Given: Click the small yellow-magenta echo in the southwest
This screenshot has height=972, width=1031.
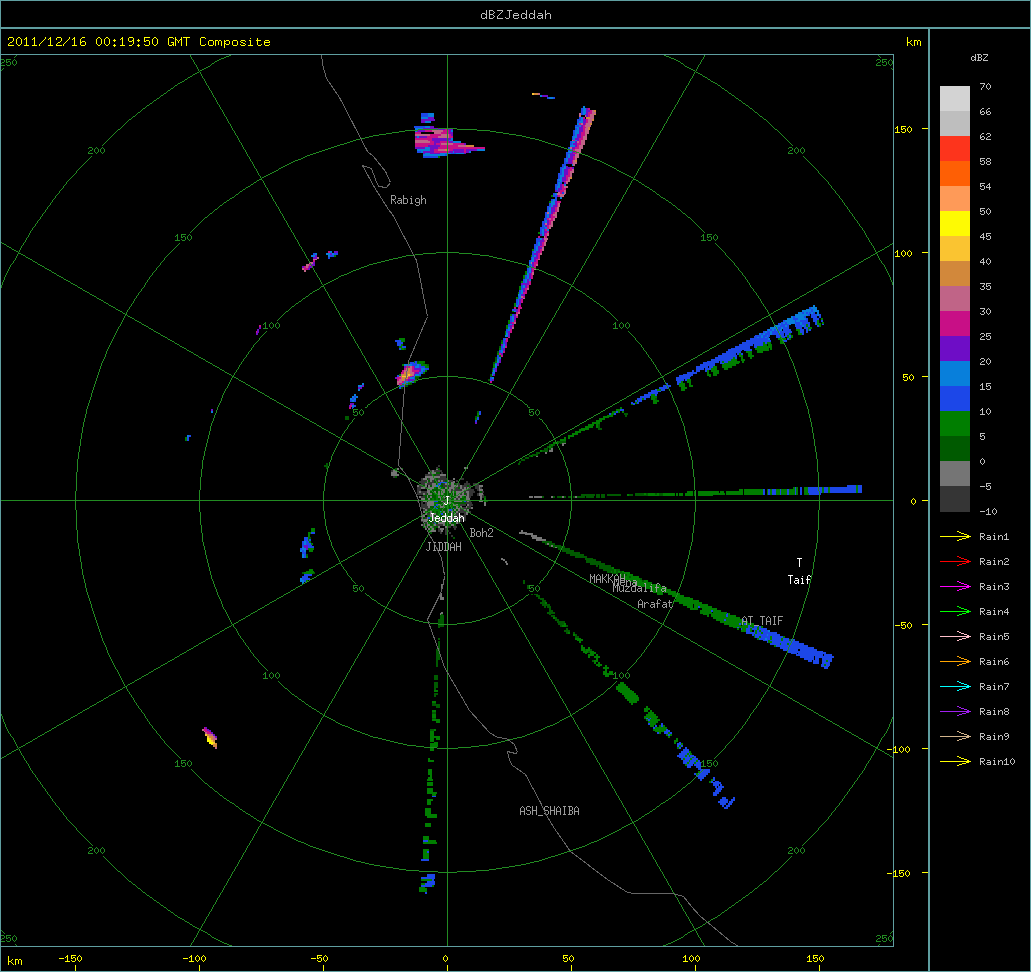Looking at the screenshot, I should click(210, 737).
